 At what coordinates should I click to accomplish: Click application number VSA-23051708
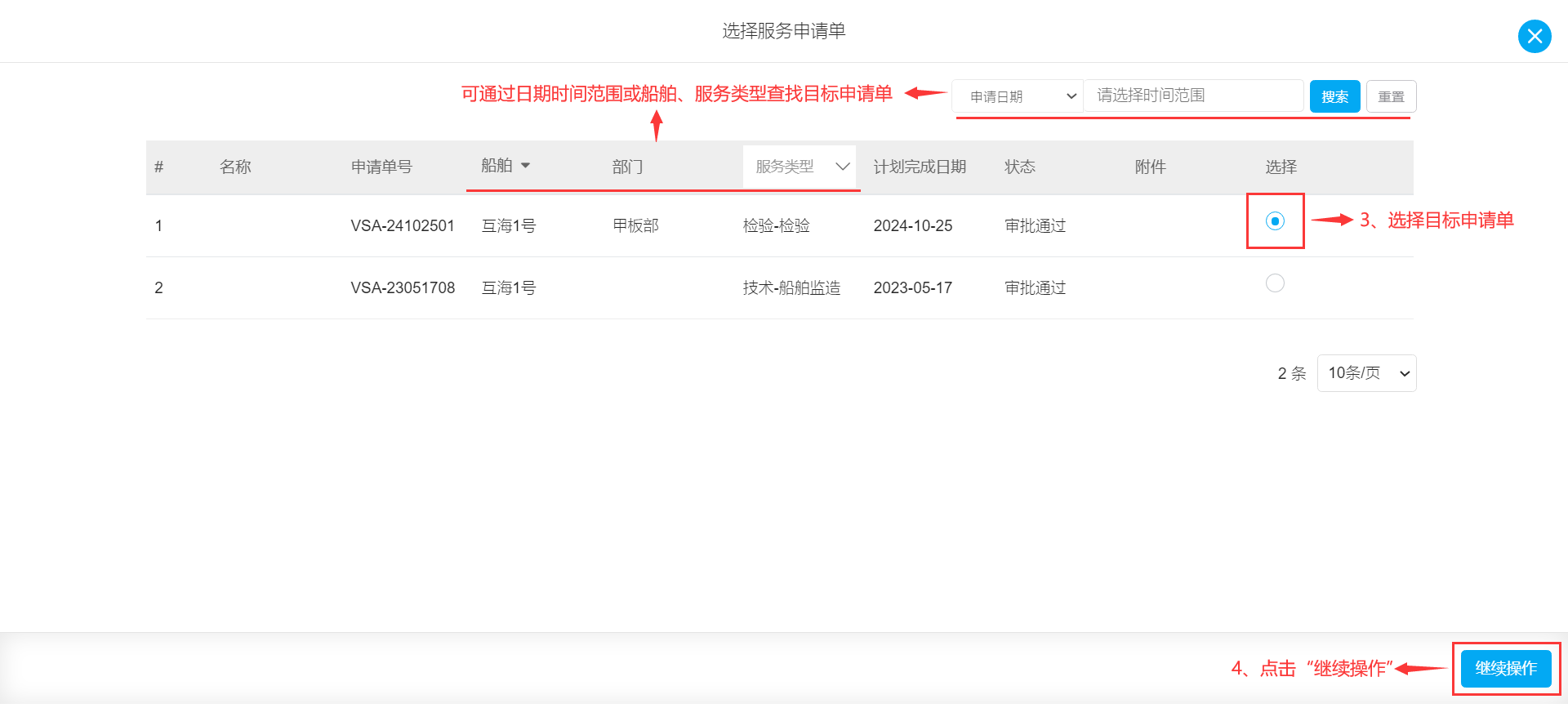coord(403,287)
